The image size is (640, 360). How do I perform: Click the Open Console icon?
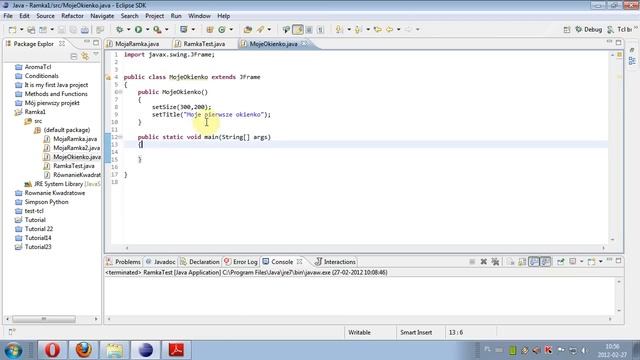591,262
